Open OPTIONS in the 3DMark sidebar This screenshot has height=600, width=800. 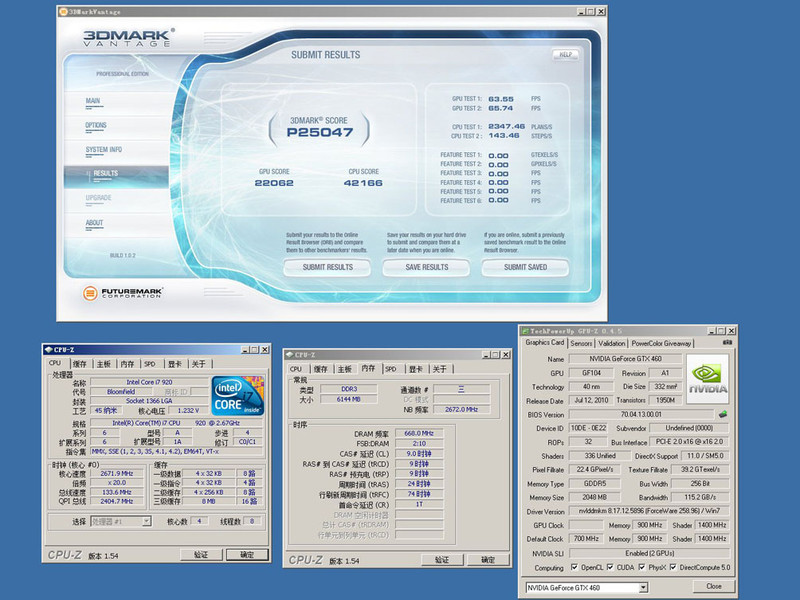pos(96,125)
